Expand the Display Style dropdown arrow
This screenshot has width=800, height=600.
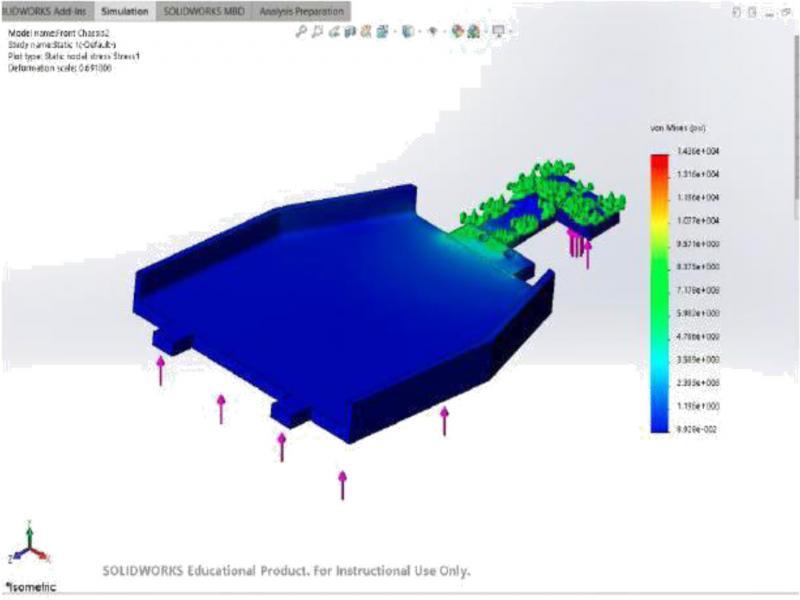point(420,32)
